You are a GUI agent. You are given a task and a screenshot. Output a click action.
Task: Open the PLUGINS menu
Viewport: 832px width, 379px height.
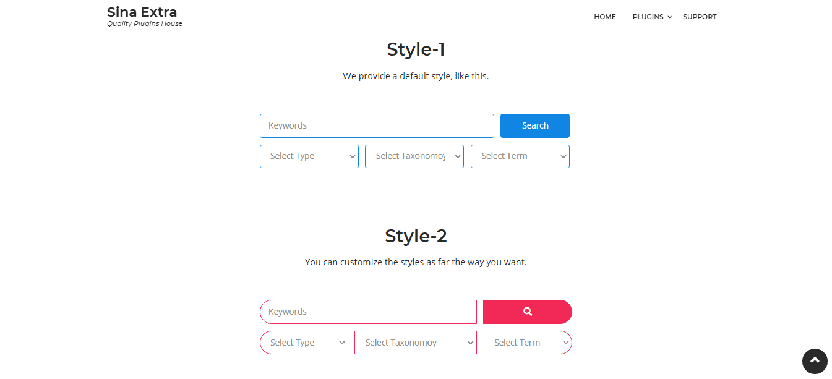[648, 17]
